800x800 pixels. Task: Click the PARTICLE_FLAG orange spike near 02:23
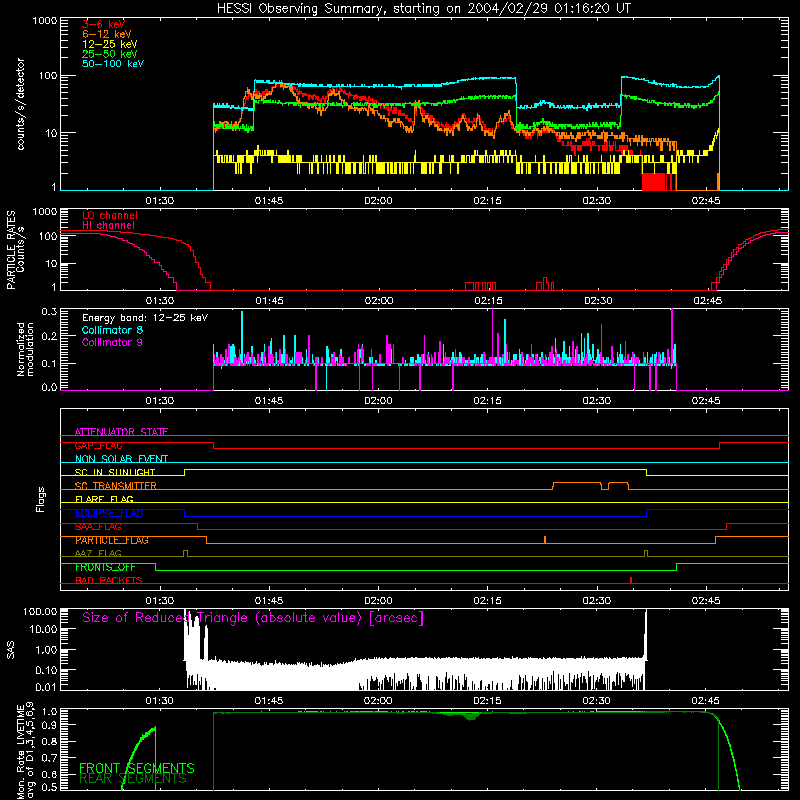click(545, 540)
